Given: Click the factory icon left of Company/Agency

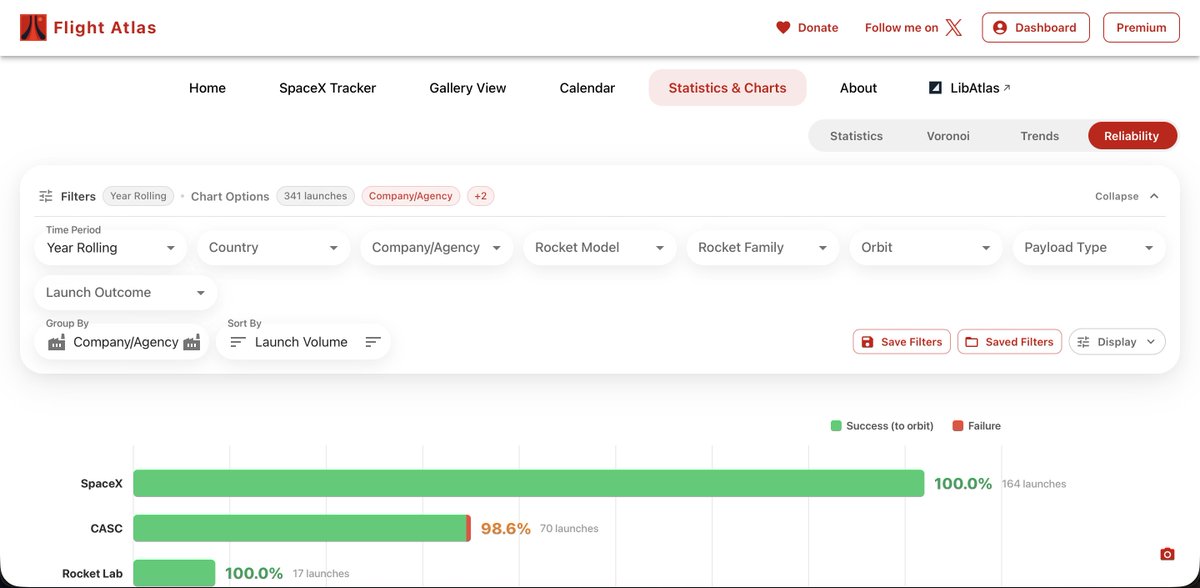Looking at the screenshot, I should [57, 342].
